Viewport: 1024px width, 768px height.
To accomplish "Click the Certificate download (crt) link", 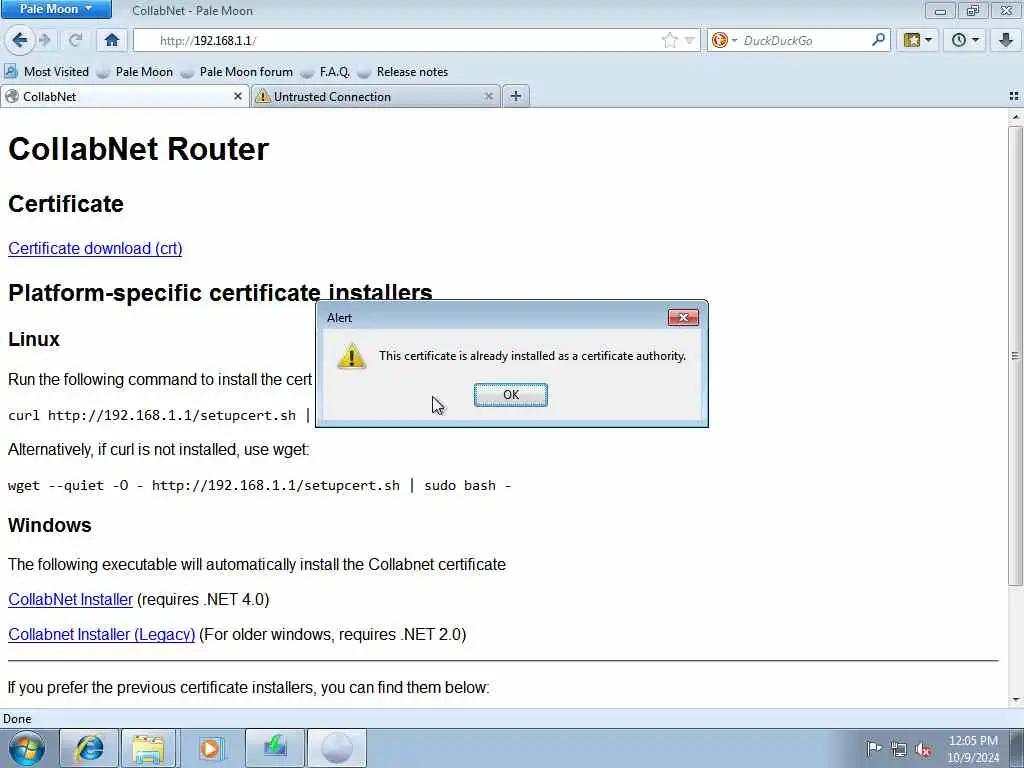I will point(95,248).
